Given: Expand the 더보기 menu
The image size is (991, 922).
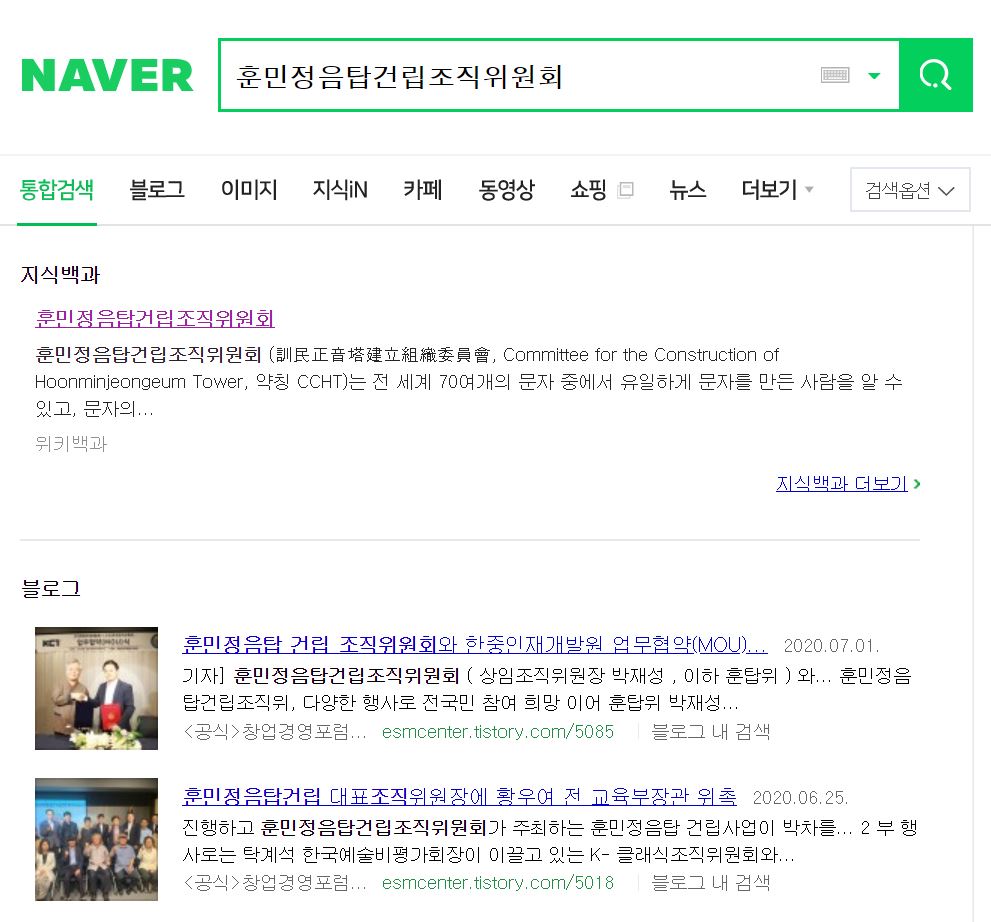Looking at the screenshot, I should 777,190.
